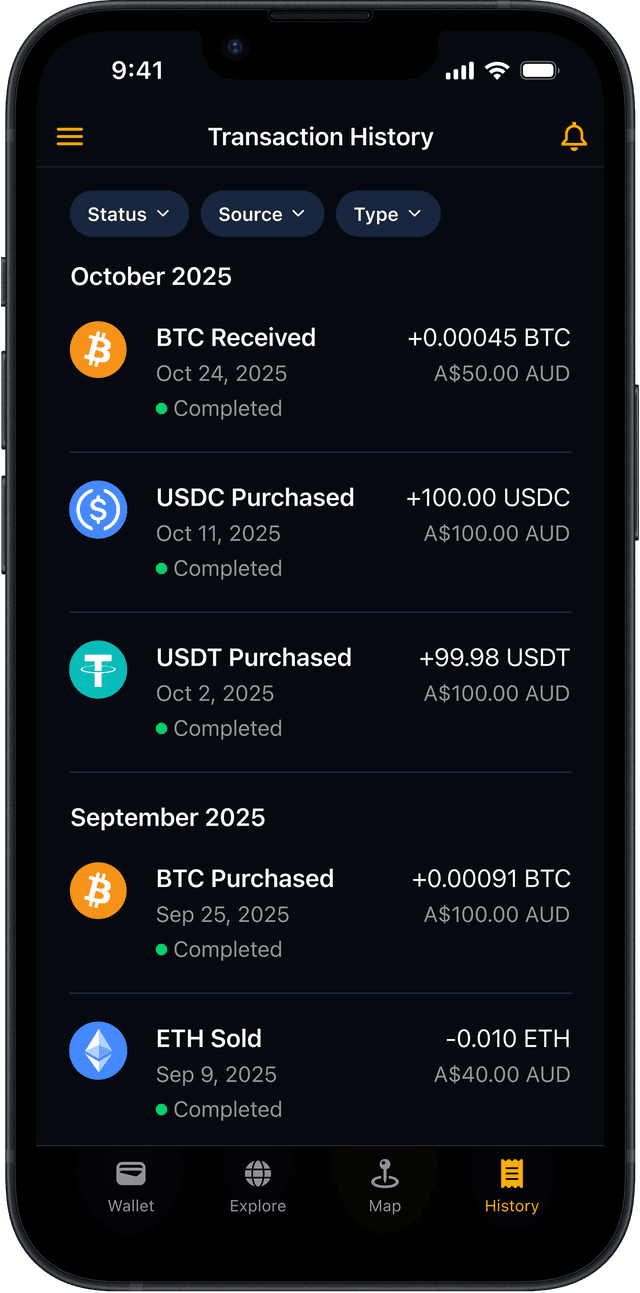Tap the Tether USDT coin icon
The width and height of the screenshot is (640, 1293).
click(x=98, y=670)
